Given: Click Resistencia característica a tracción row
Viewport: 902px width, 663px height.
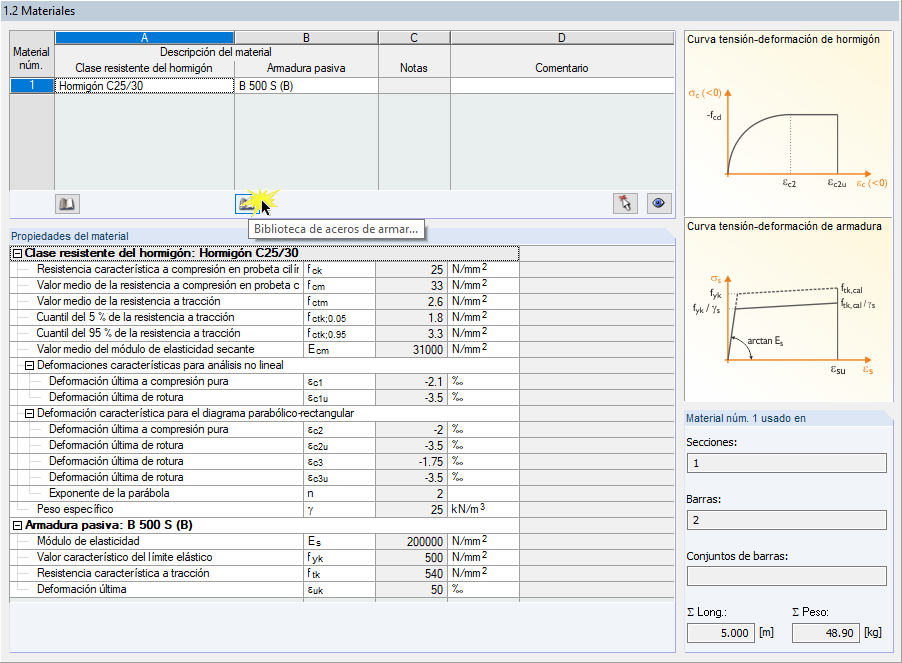Looking at the screenshot, I should click(x=123, y=573).
